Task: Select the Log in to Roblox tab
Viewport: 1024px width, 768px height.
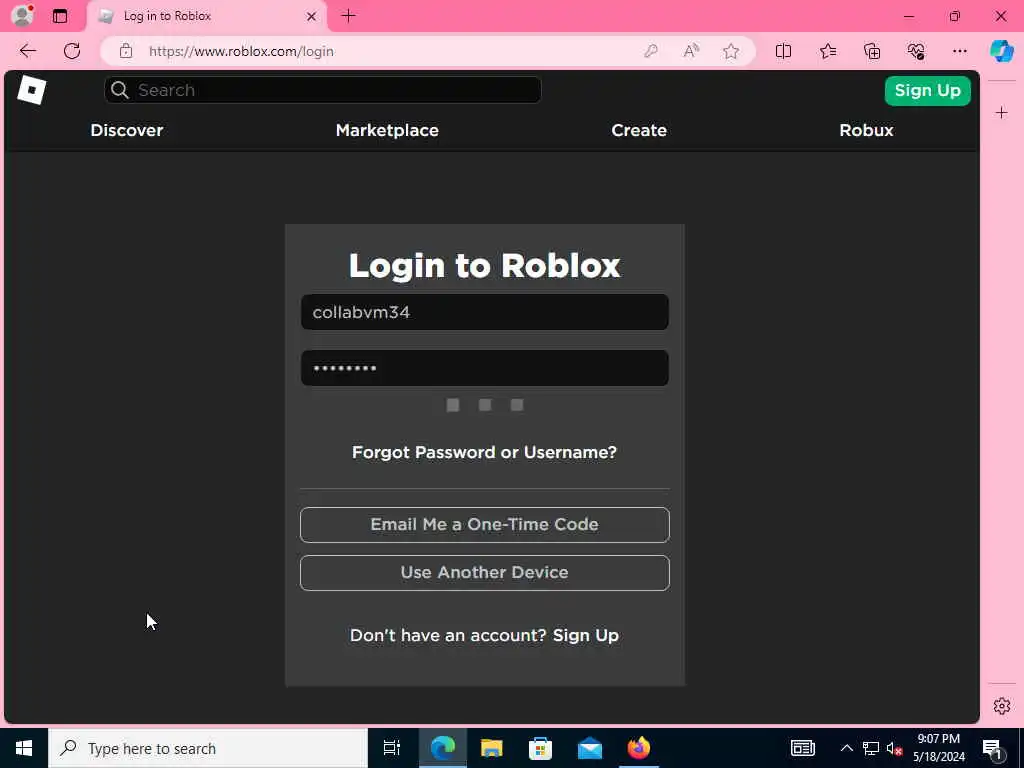Action: (x=208, y=16)
